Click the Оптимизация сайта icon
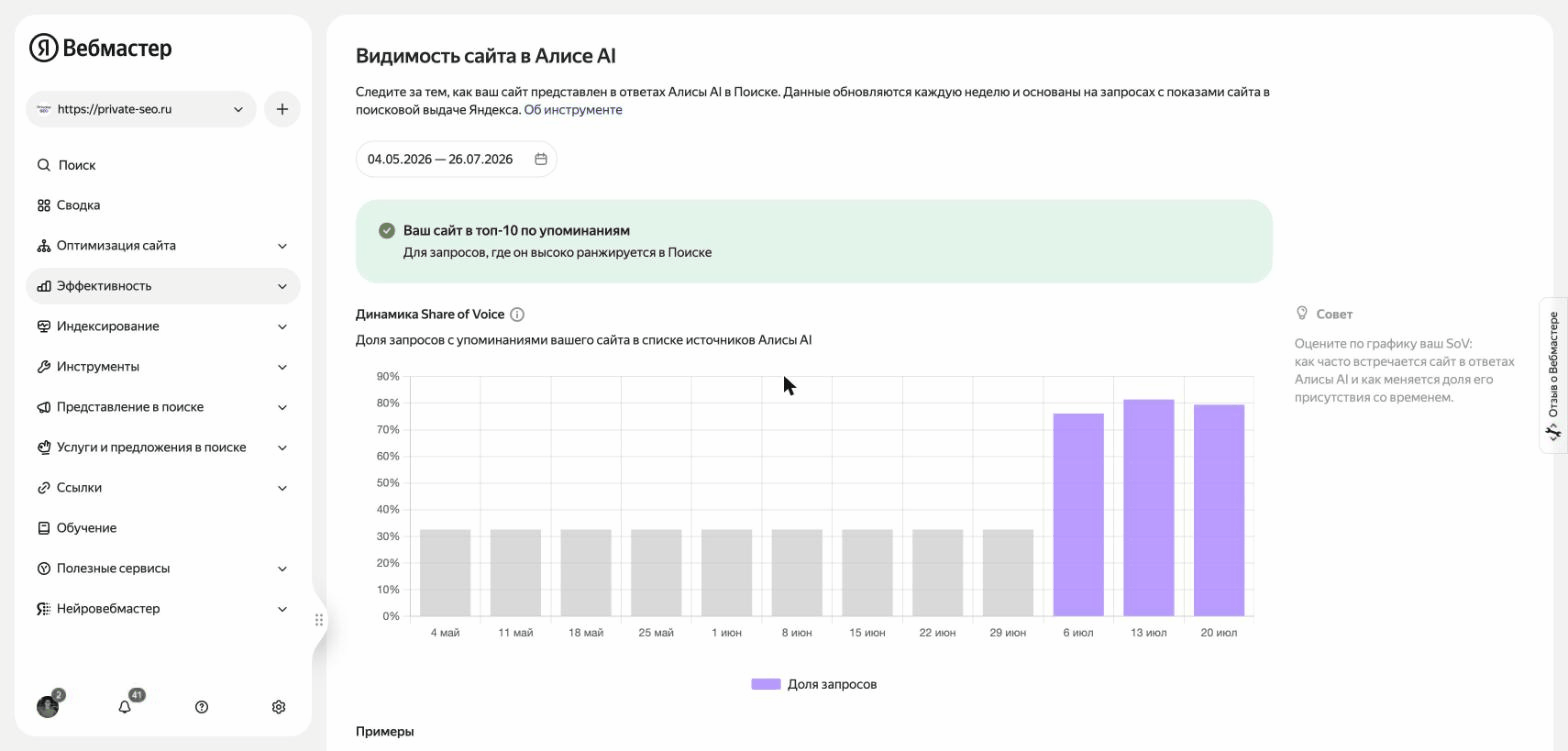This screenshot has width=1568, height=751. [x=44, y=246]
